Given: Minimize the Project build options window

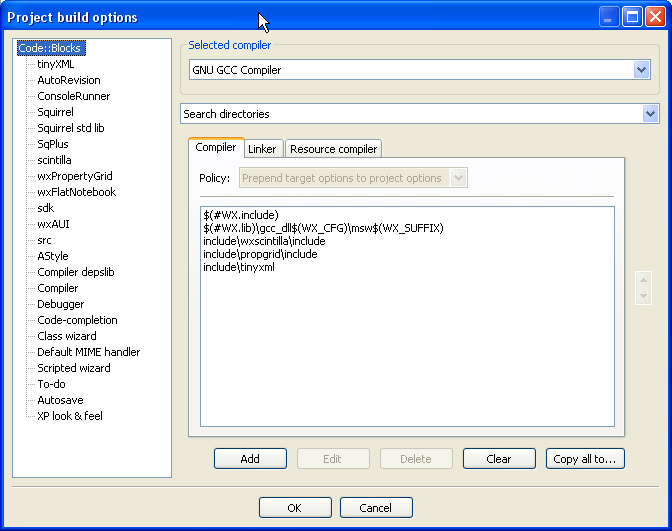Looking at the screenshot, I should pyautogui.click(x=609, y=17).
